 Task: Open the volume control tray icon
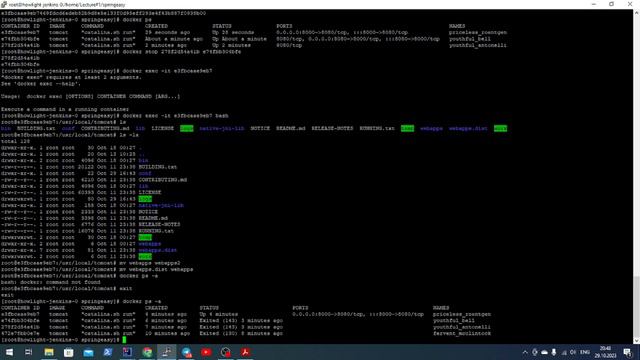pyautogui.click(x=573, y=352)
